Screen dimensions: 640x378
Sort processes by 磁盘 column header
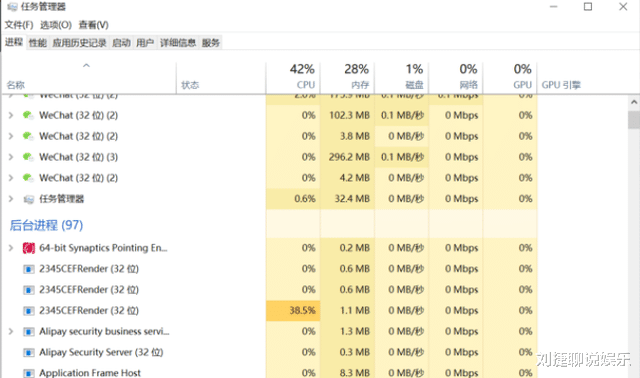click(402, 77)
